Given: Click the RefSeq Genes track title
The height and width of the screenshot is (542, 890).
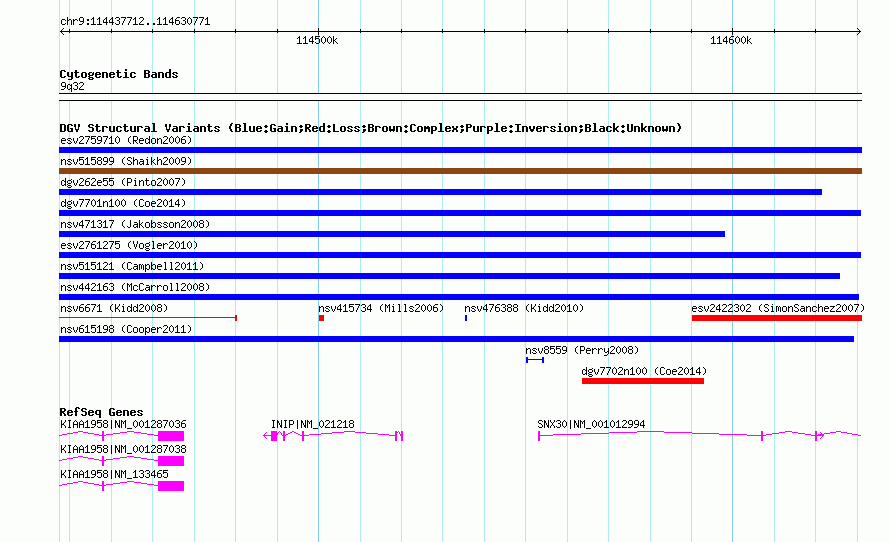Looking at the screenshot, I should click(101, 412).
